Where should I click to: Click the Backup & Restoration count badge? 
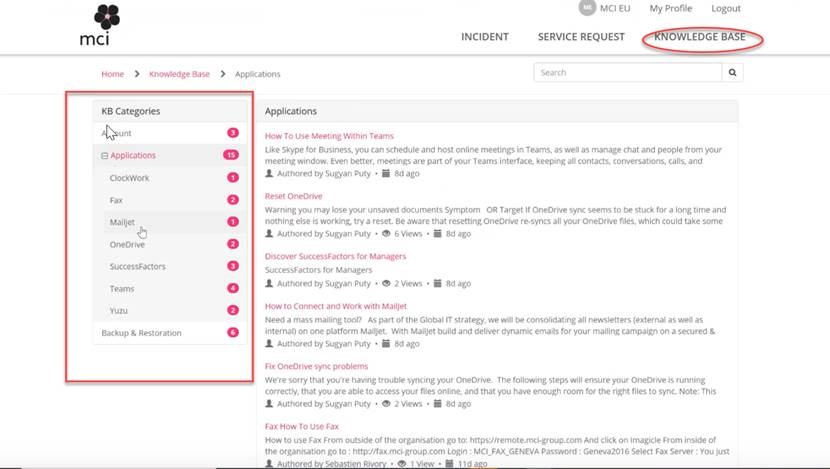233,332
